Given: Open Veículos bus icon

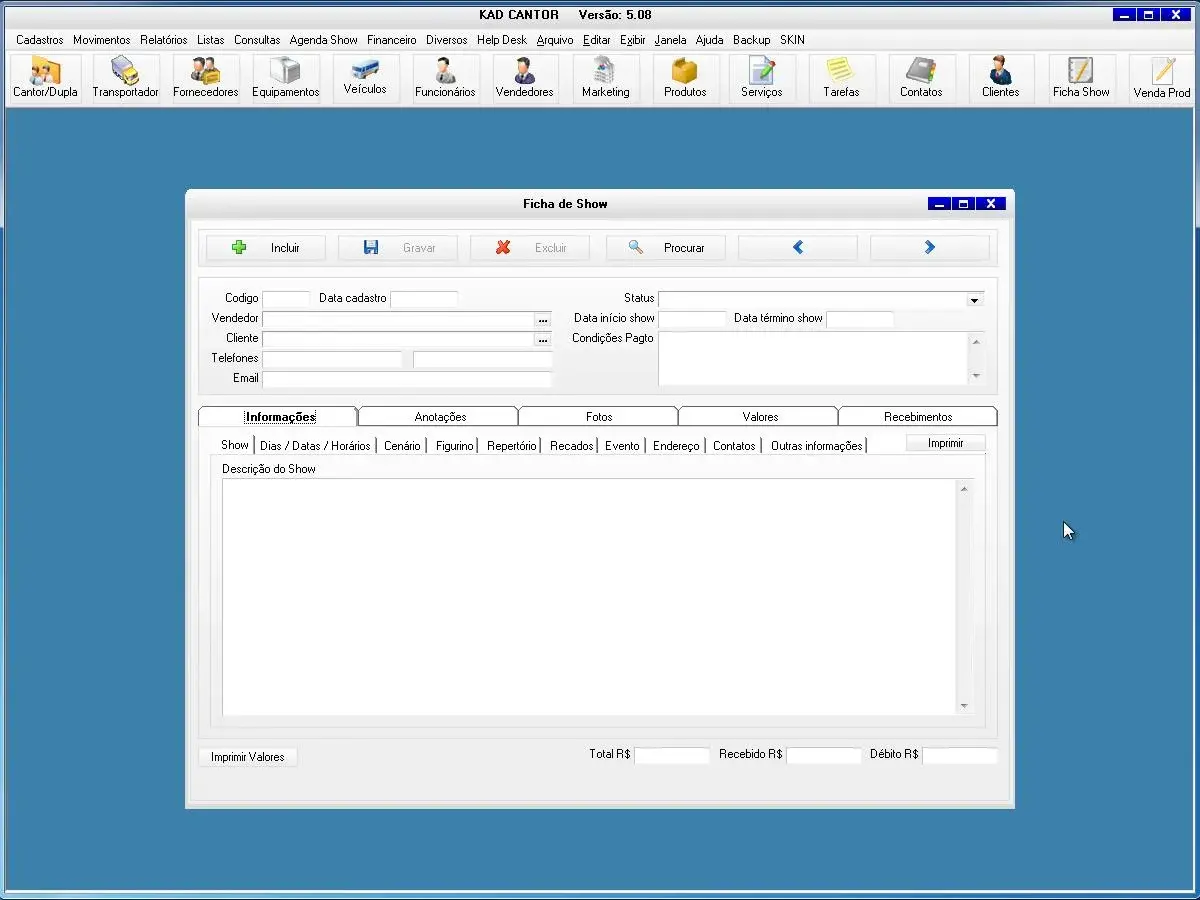Looking at the screenshot, I should [365, 76].
